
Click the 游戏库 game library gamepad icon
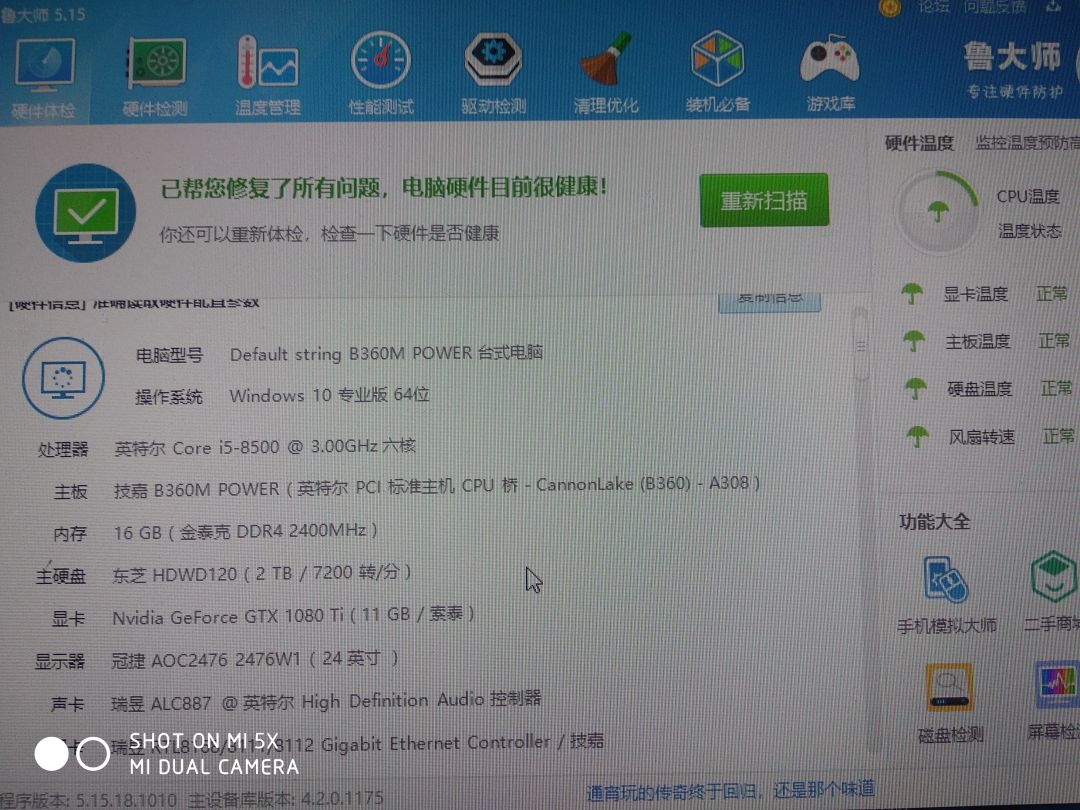[830, 59]
